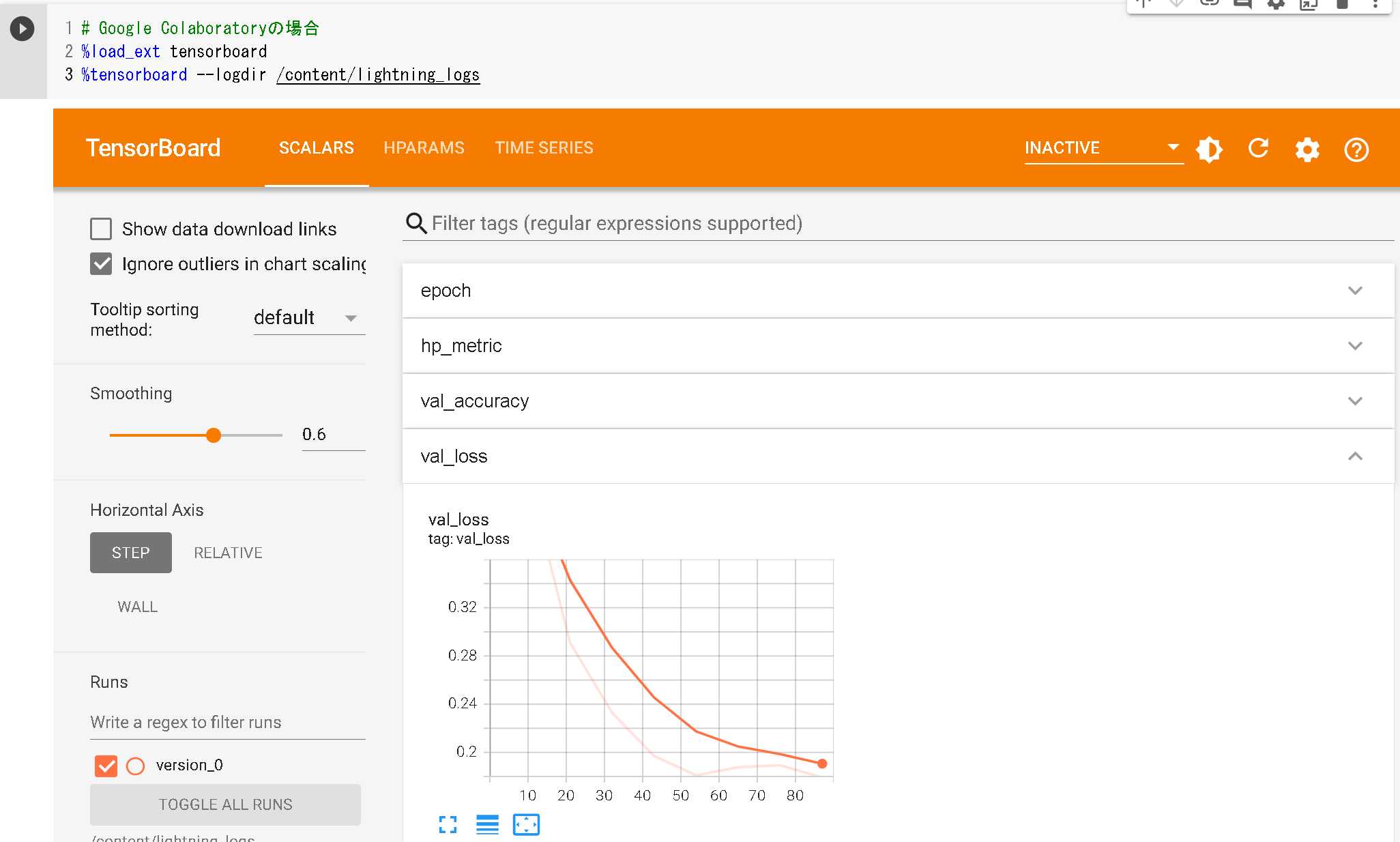
Task: Disable Ignore outliers in chart scaling
Action: [101, 264]
